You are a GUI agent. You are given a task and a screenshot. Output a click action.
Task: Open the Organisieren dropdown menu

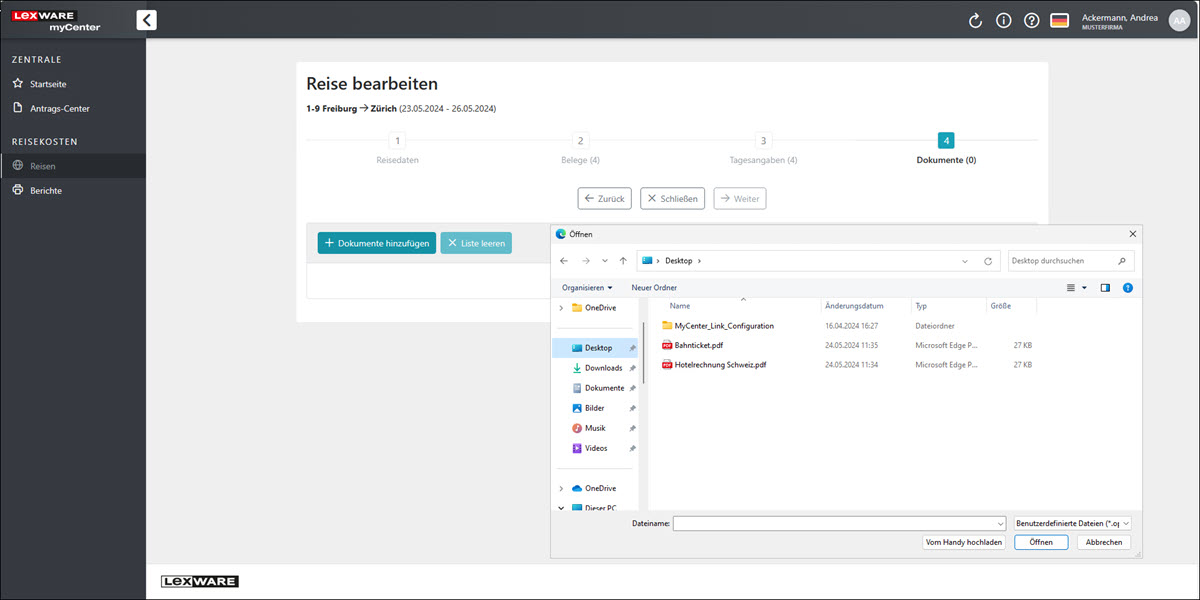tap(587, 288)
